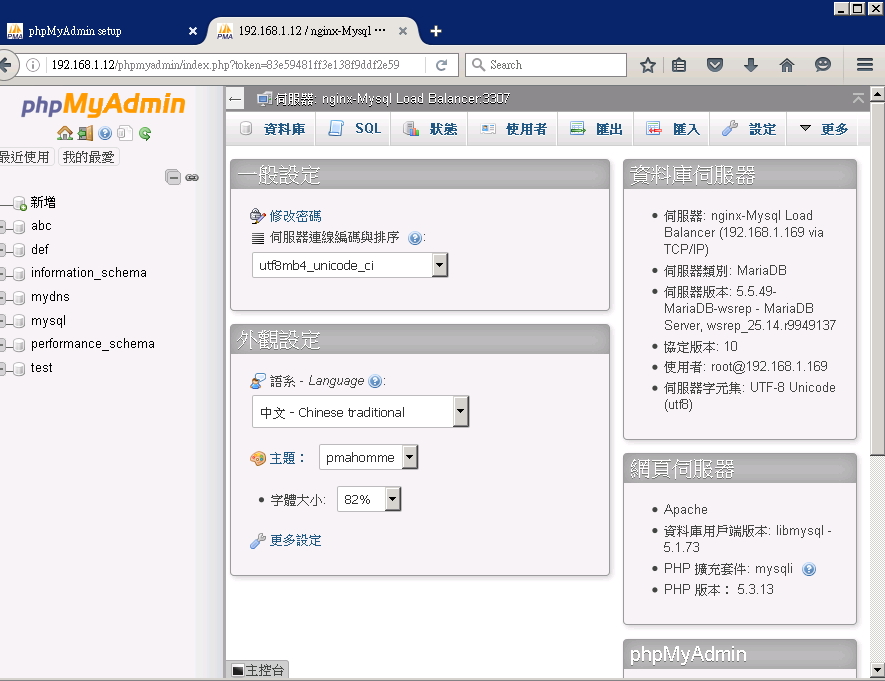Close the 192.168.1.12 nginx-Mysql browser tab
Image resolution: width=885 pixels, height=681 pixels.
[403, 31]
